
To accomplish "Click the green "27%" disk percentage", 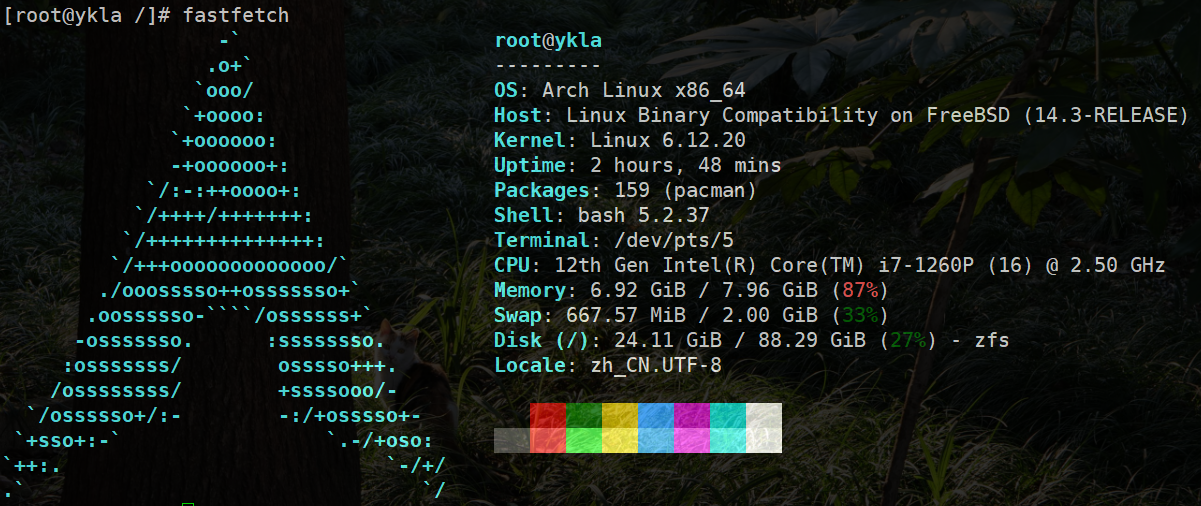I will pyautogui.click(x=908, y=340).
